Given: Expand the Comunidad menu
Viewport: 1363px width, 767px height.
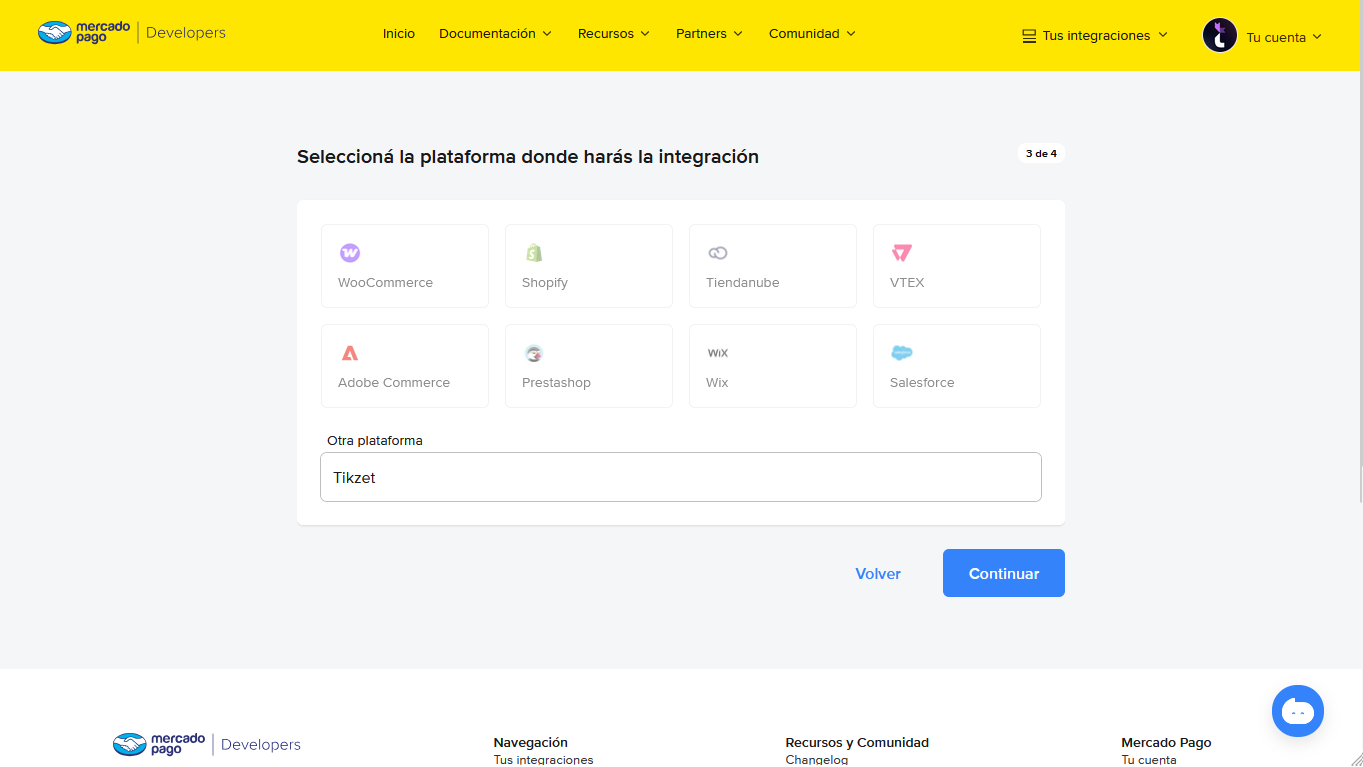Looking at the screenshot, I should (813, 34).
